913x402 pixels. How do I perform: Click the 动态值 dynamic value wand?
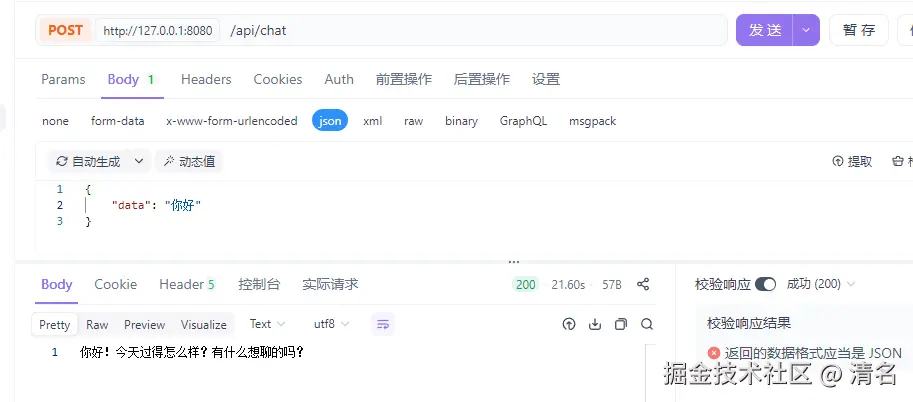click(x=189, y=161)
